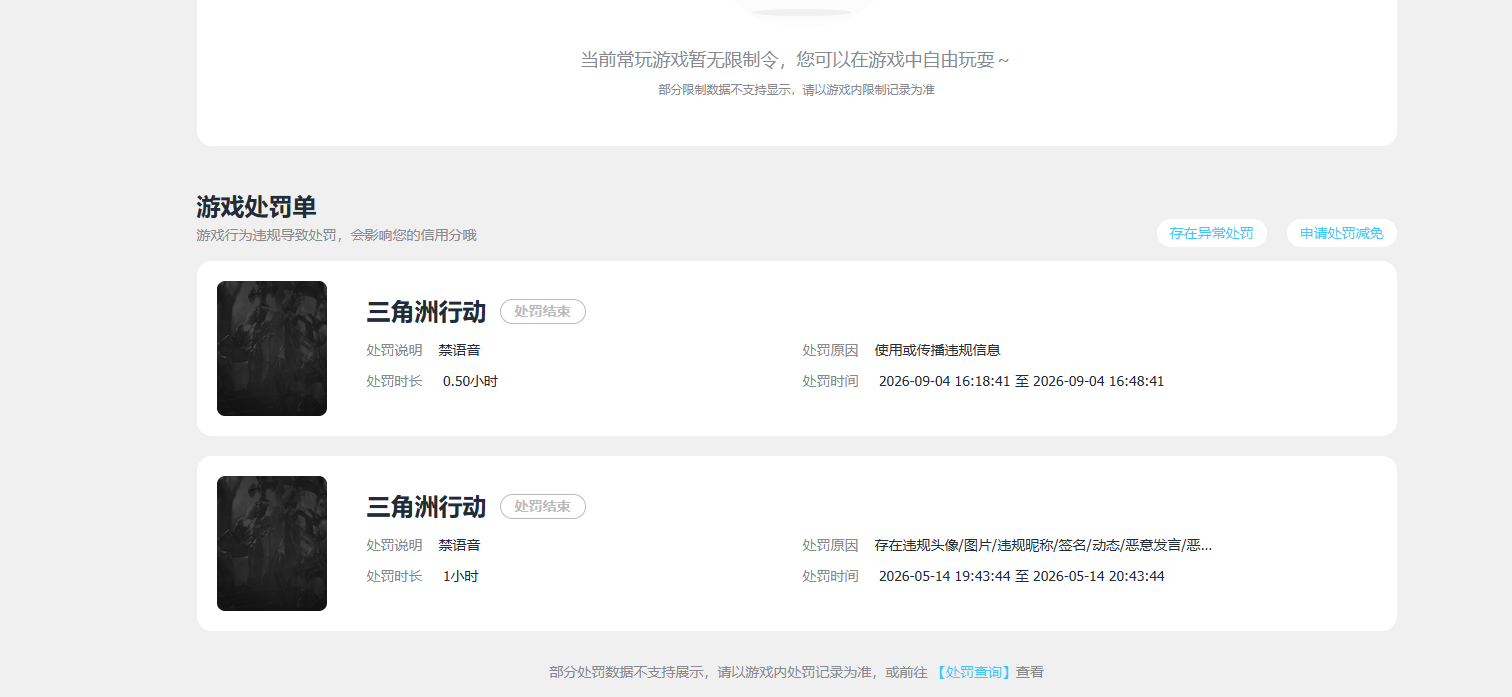
Task: Select the 1小时 duration value
Action: [x=461, y=576]
